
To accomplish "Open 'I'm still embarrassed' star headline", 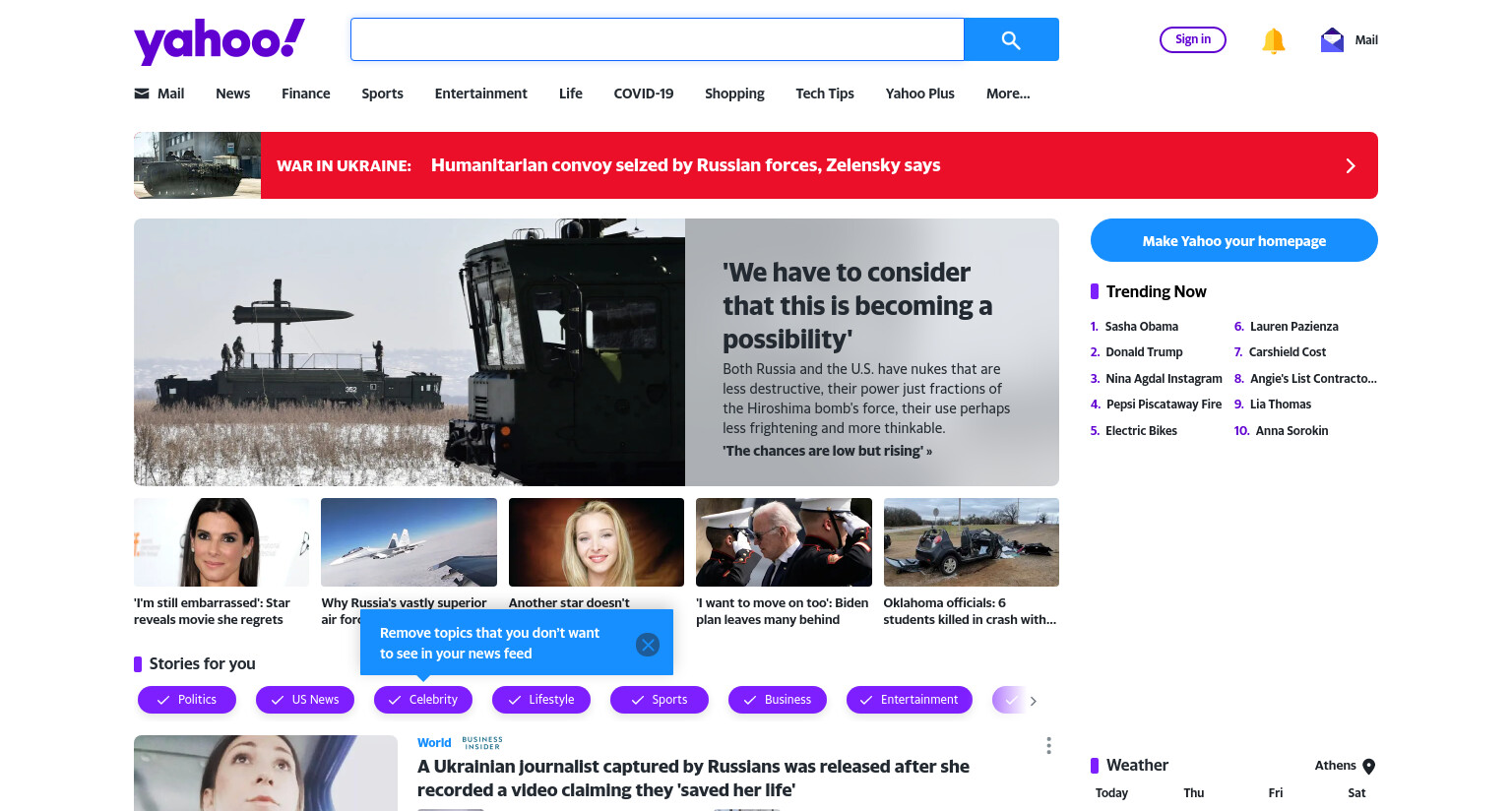I will [x=212, y=611].
